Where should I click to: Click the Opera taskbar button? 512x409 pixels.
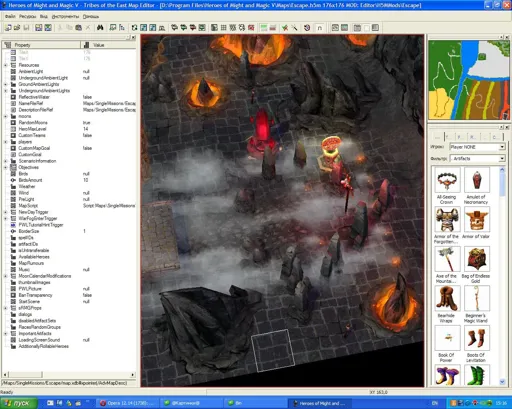(127, 403)
